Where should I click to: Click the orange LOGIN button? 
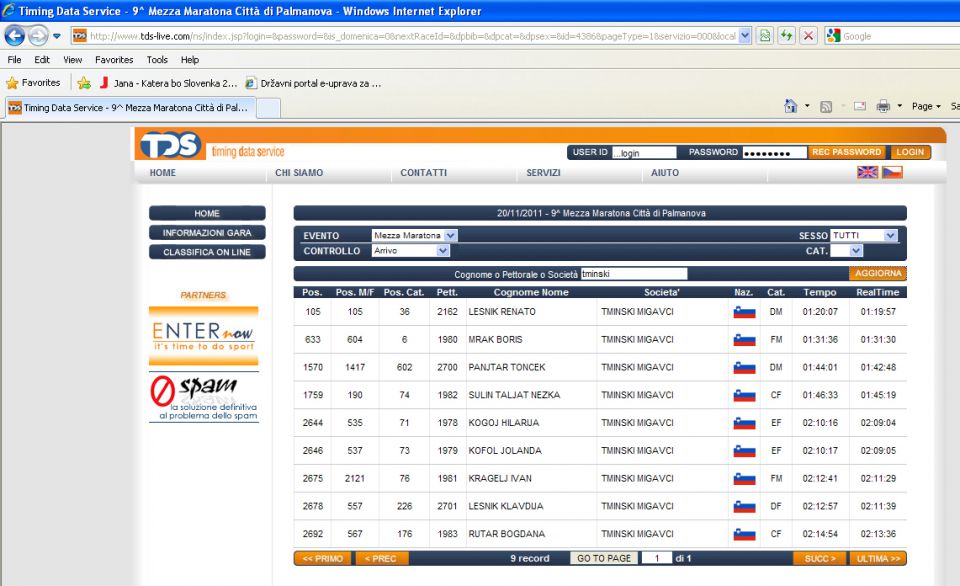tap(910, 152)
